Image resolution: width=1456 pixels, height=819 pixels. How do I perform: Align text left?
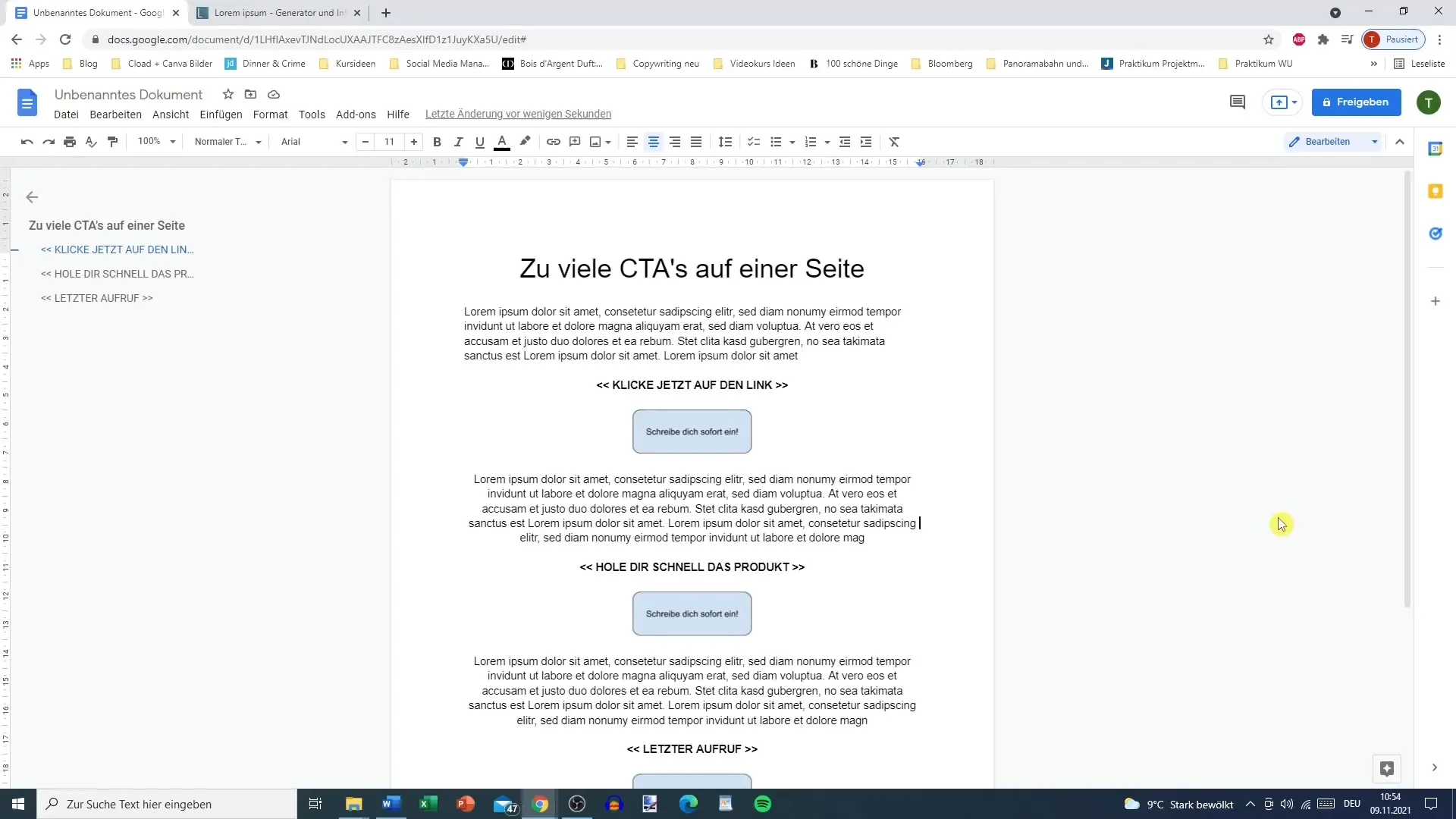632,142
